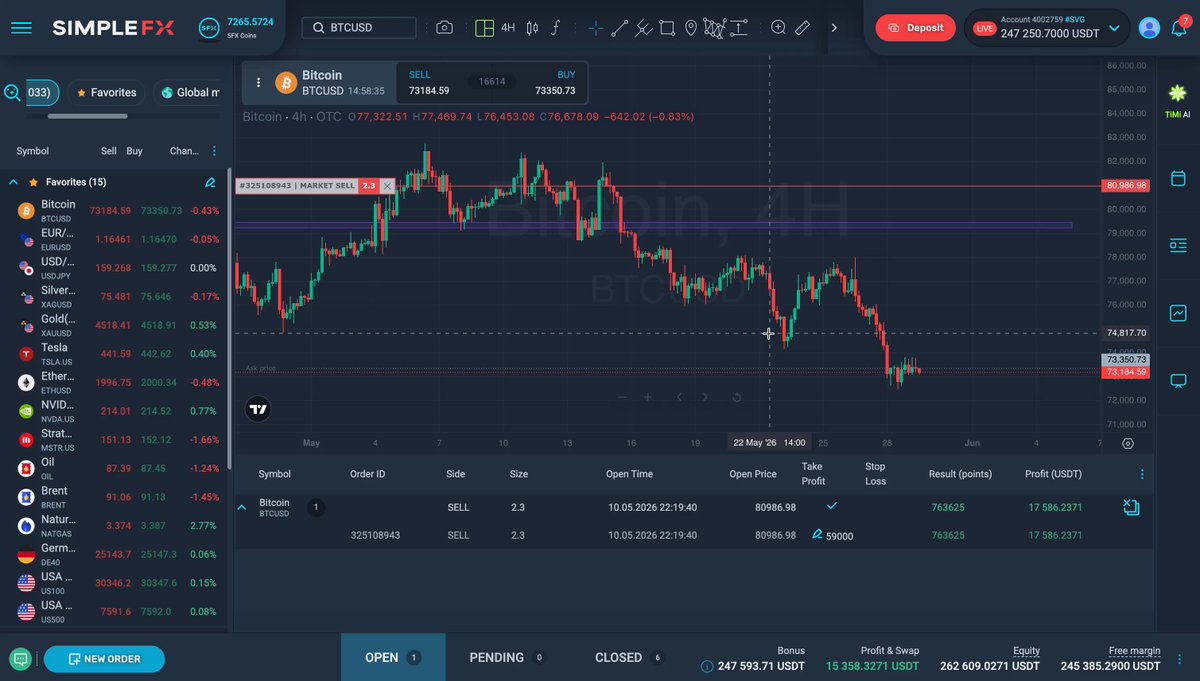Switch to the OPEN positions tab
Viewport: 1200px width, 681px height.
393,657
